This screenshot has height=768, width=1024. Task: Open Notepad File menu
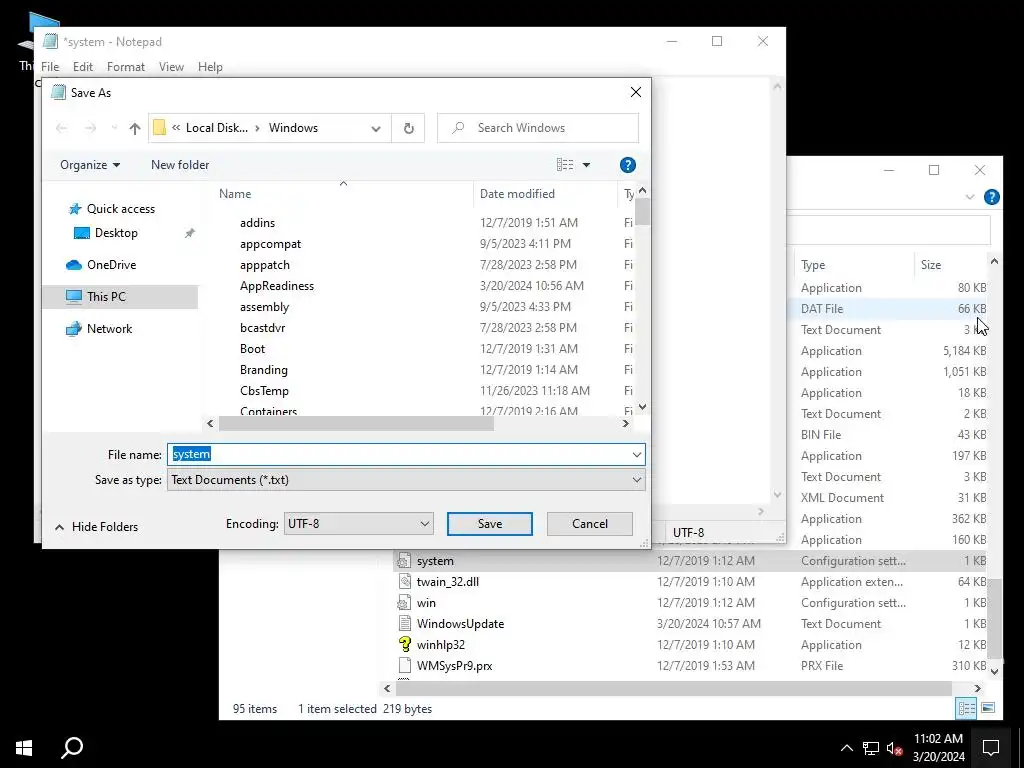[50, 67]
